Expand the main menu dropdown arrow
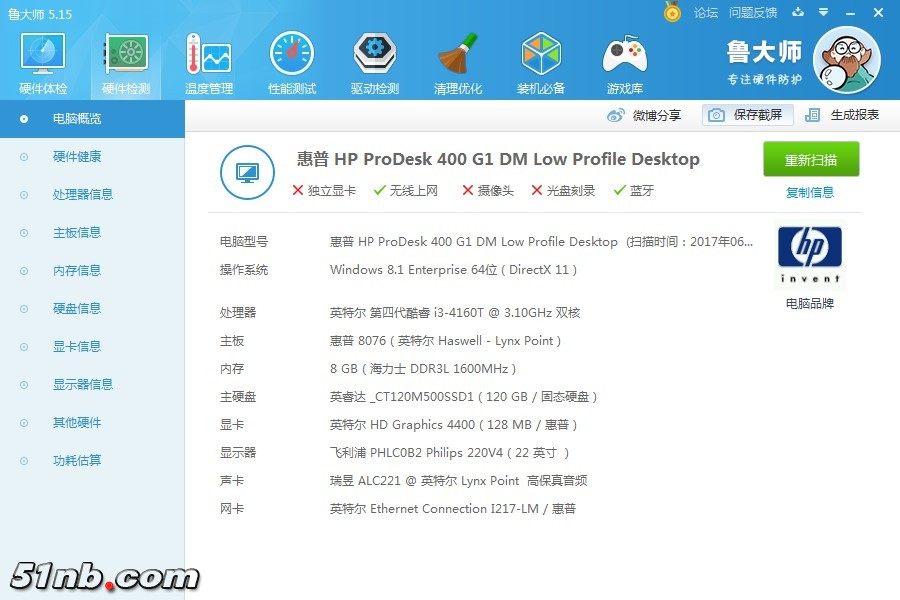This screenshot has width=900, height=600. 824,12
